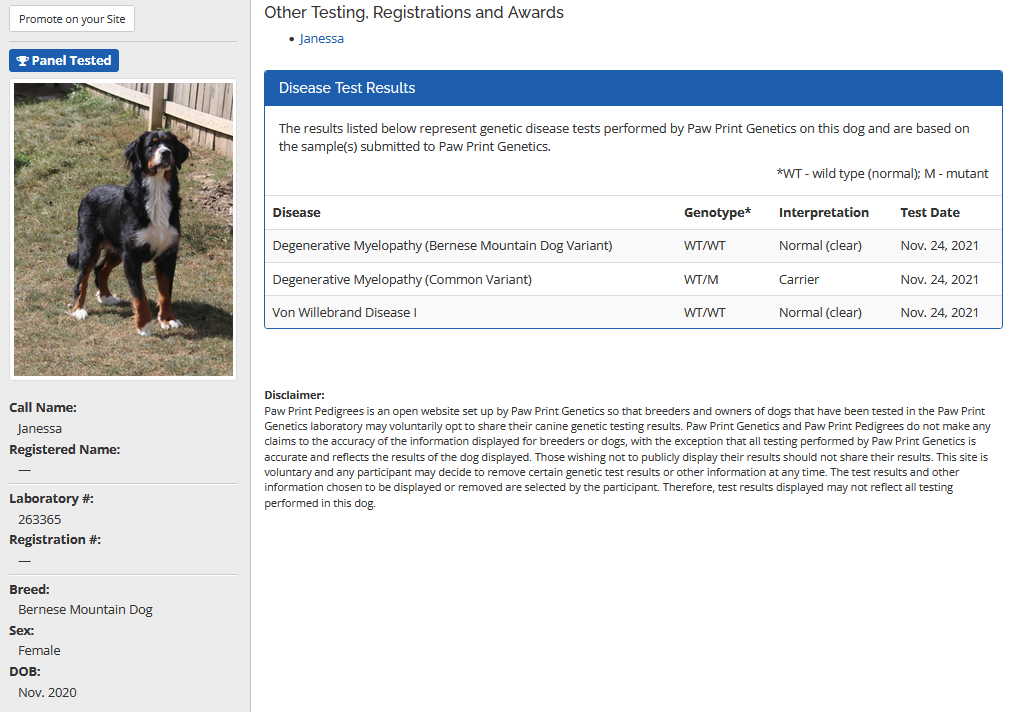Click the test date in Von Willebrand row

point(939,313)
